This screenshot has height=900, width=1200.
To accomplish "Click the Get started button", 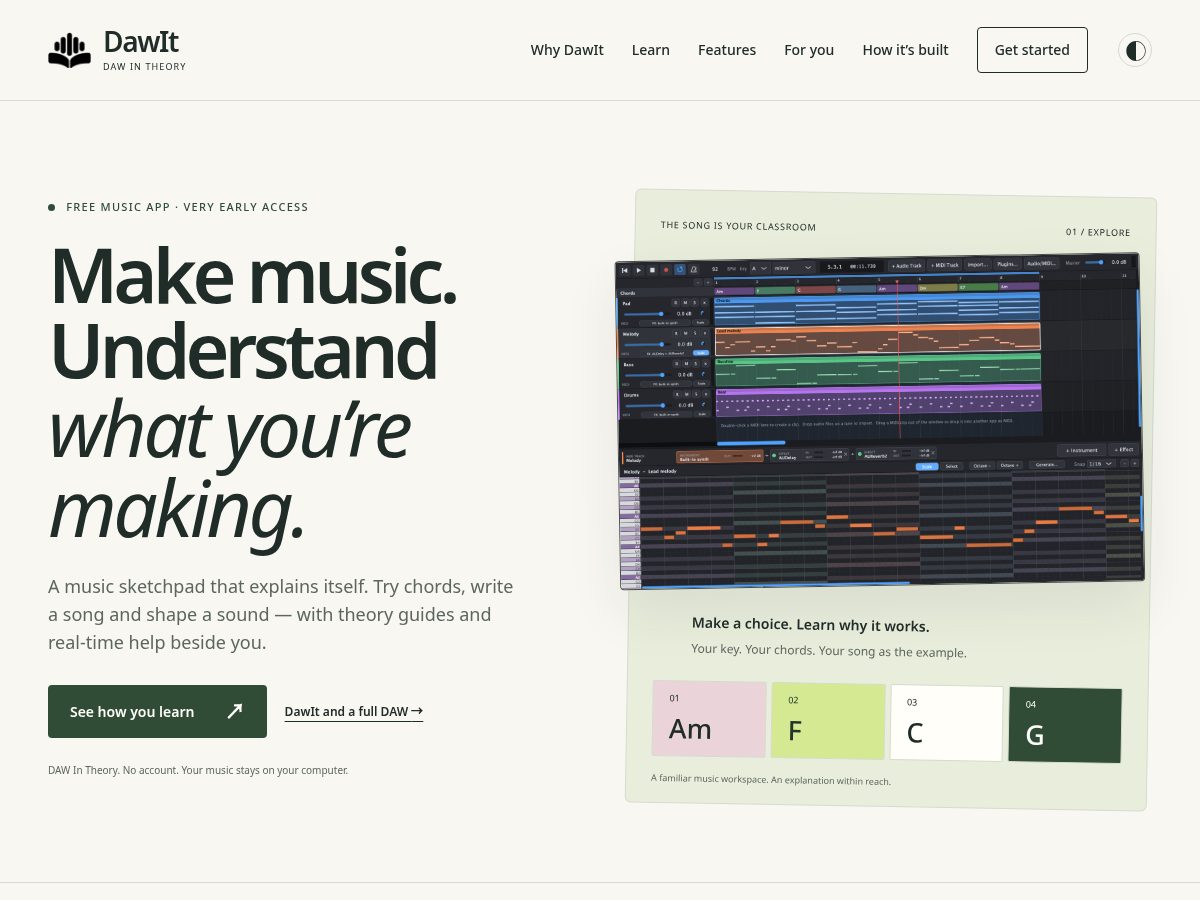I will (x=1032, y=50).
